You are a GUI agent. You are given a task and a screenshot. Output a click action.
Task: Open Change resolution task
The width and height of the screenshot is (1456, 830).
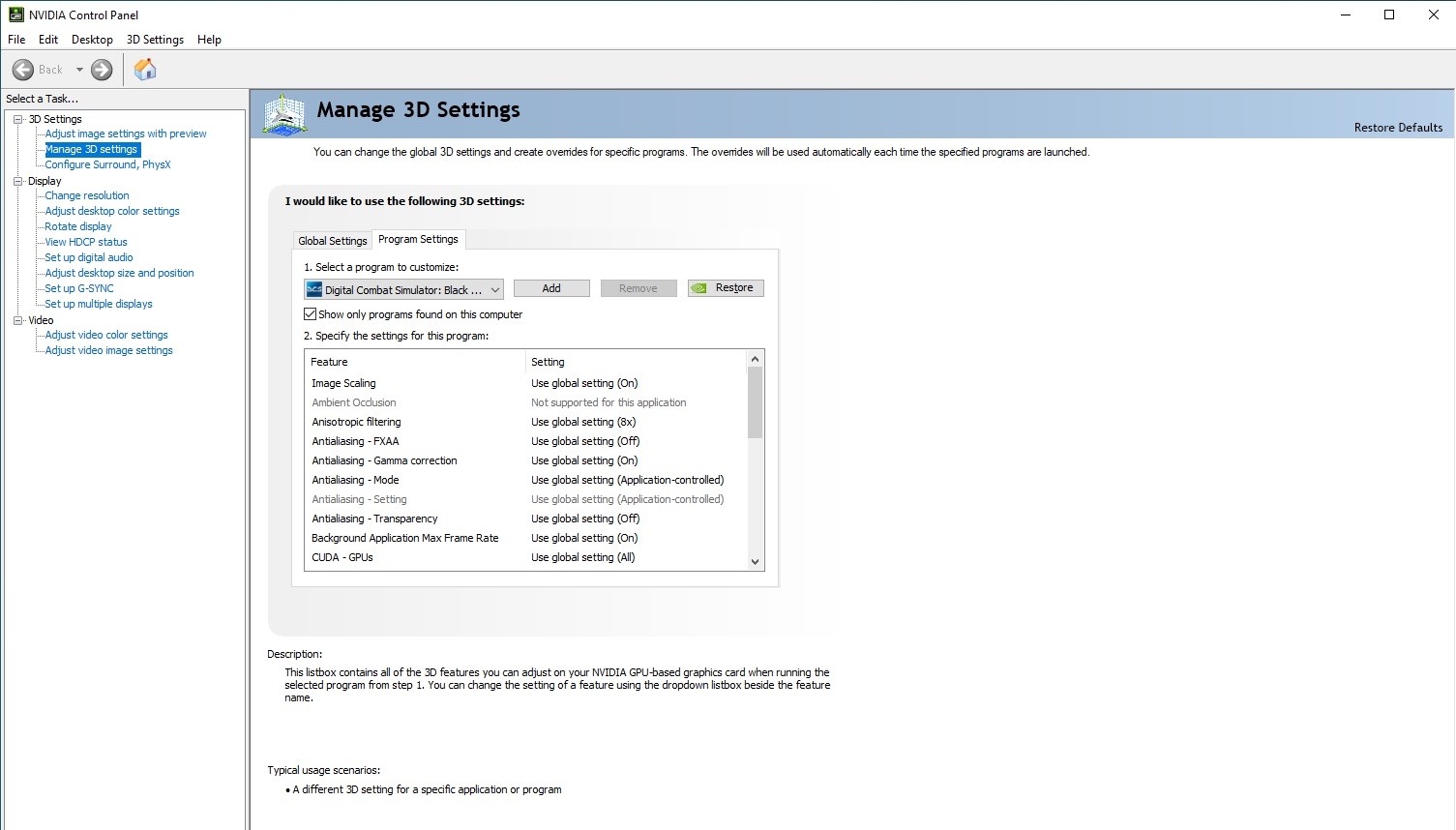coord(87,195)
